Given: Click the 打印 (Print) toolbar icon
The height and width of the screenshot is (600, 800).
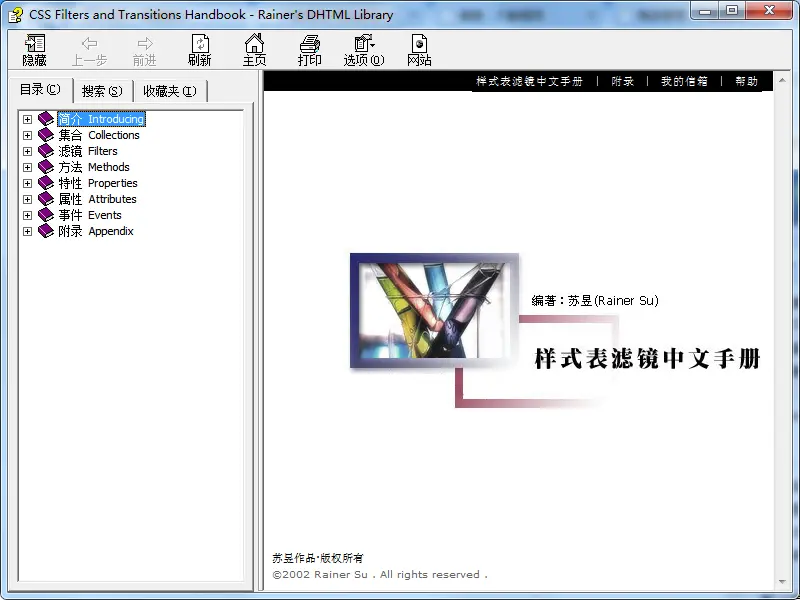Looking at the screenshot, I should coord(310,49).
